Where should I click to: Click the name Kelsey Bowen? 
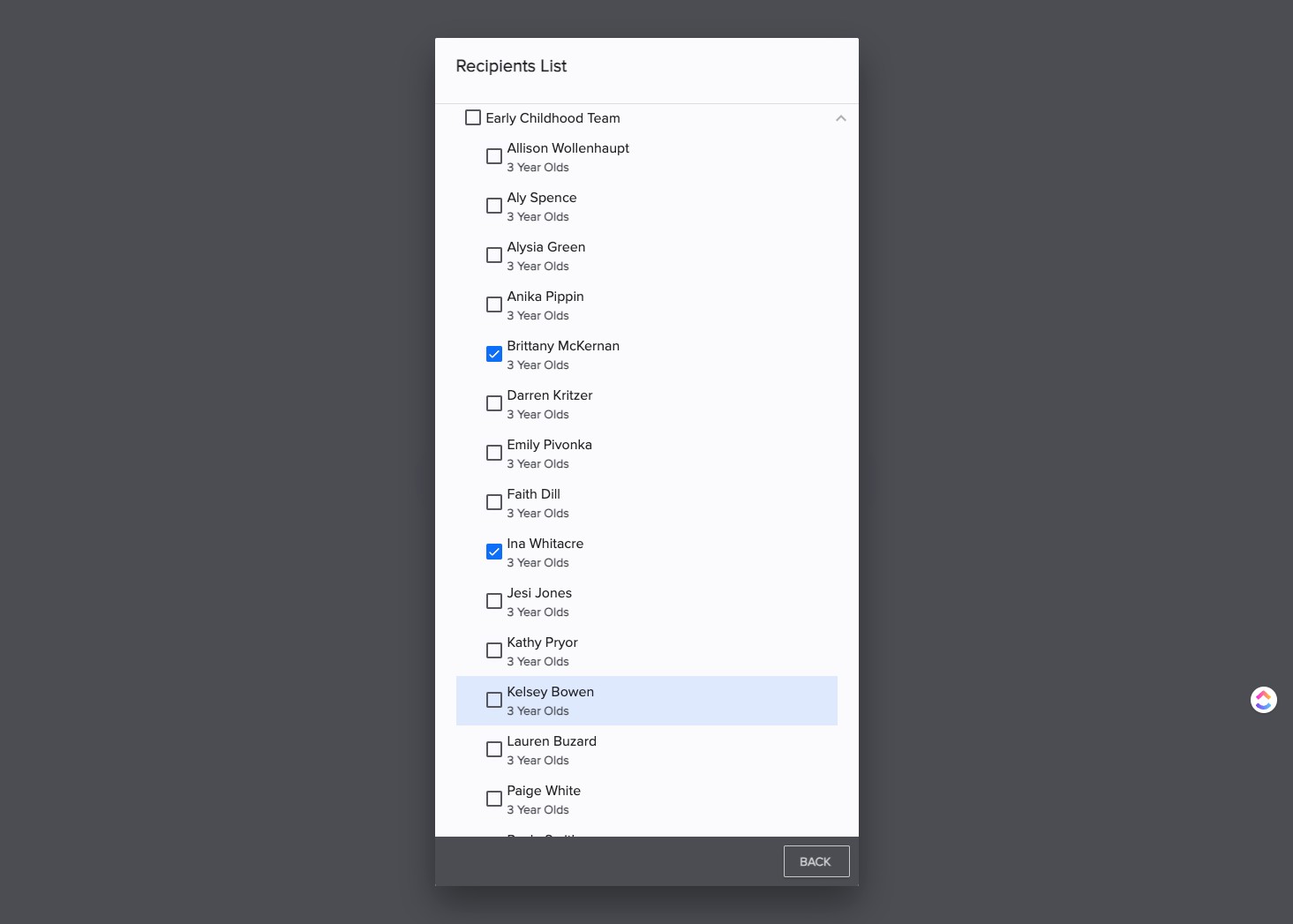point(550,692)
